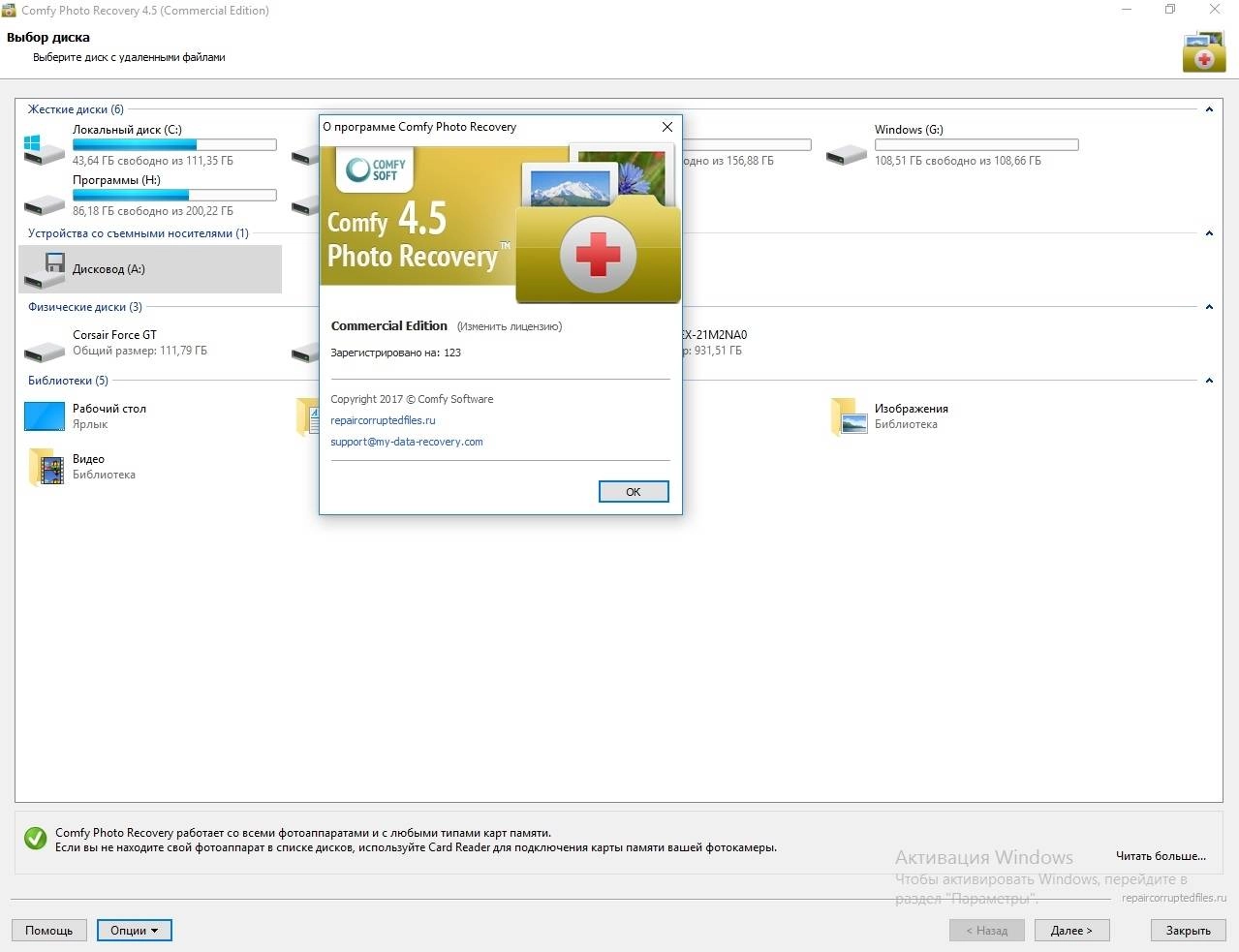Click the Local Disk (C:) usage bar

coord(174,145)
